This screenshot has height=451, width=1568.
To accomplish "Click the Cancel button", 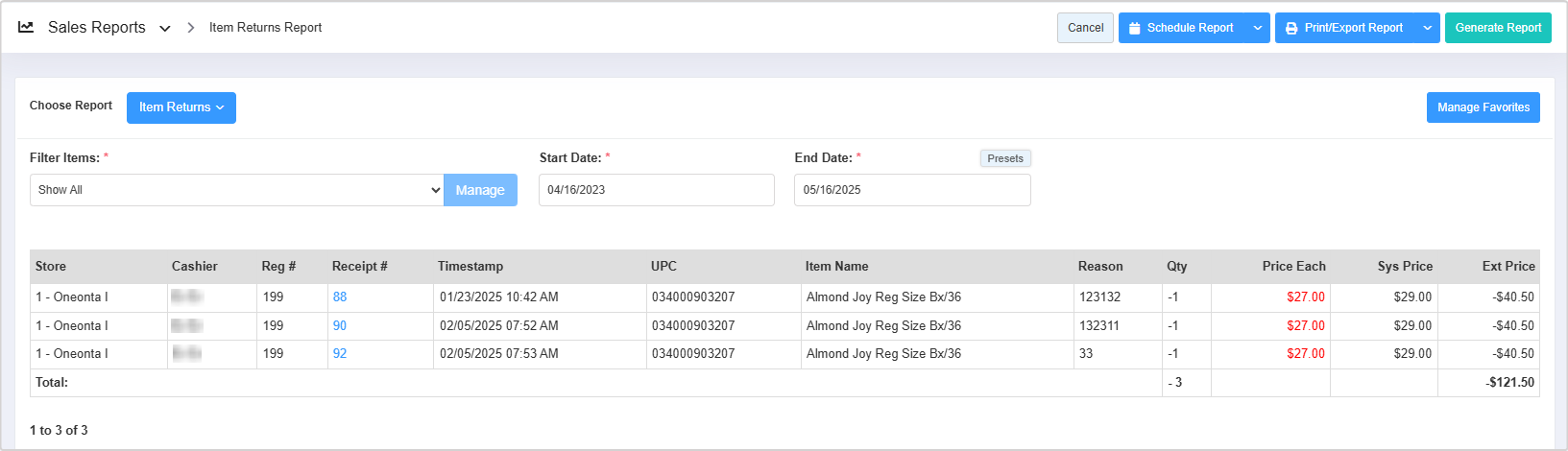I will (1085, 28).
